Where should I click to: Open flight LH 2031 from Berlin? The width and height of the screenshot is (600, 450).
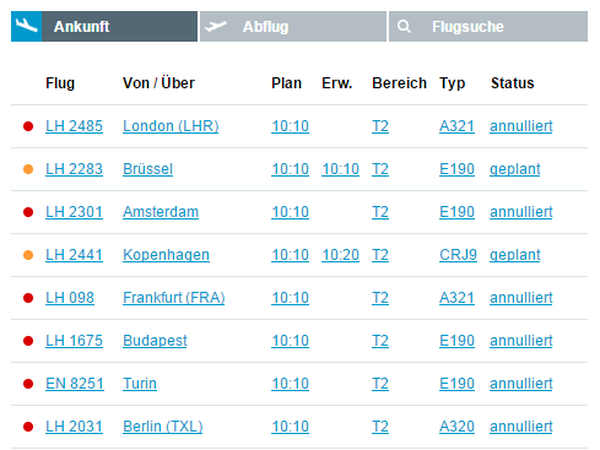point(74,426)
